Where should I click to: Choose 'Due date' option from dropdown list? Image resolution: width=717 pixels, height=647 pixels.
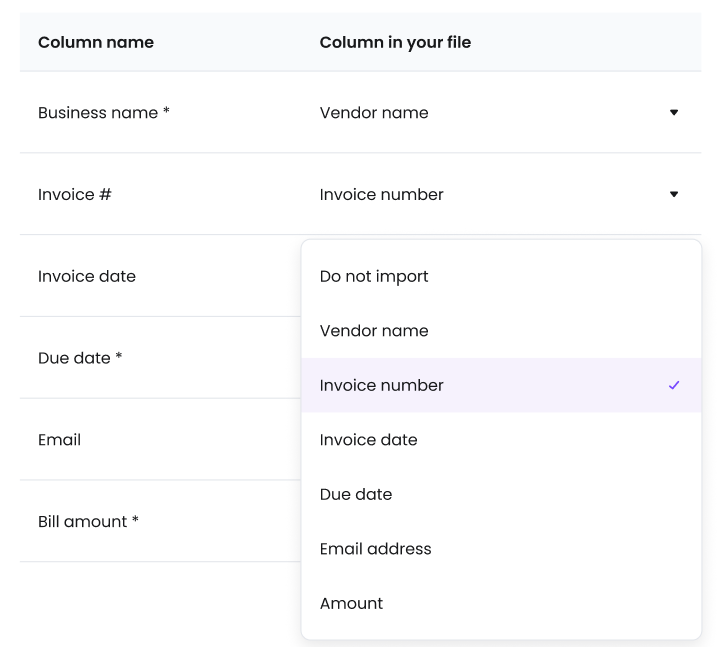coord(356,494)
